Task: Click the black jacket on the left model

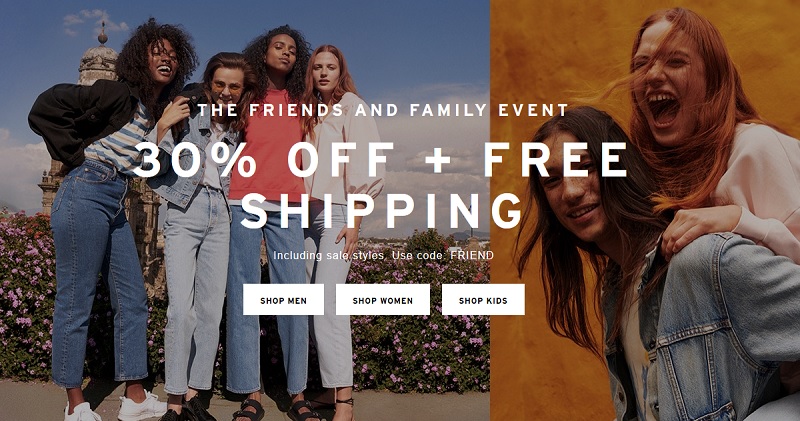Action: [82, 122]
